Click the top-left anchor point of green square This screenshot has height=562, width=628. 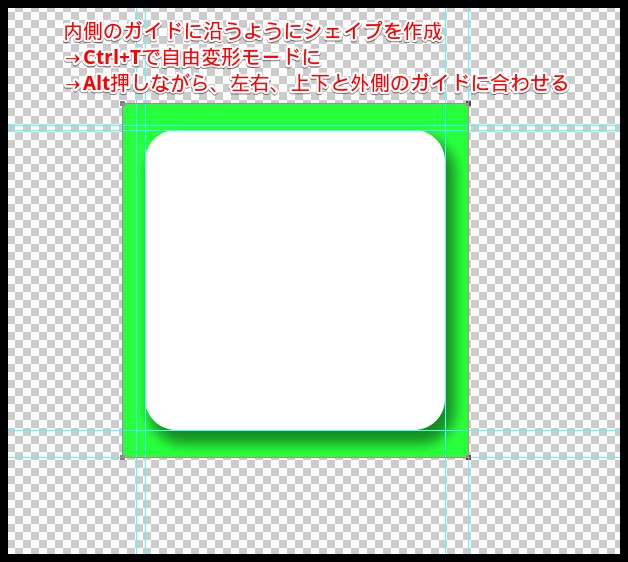point(123,103)
